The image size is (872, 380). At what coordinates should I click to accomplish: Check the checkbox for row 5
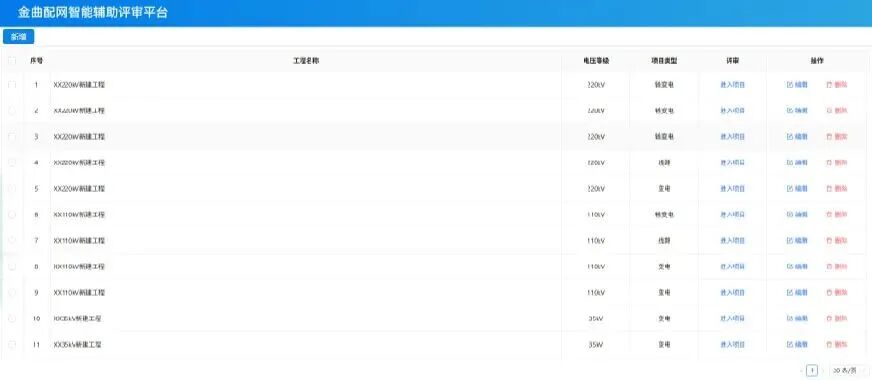coord(12,189)
